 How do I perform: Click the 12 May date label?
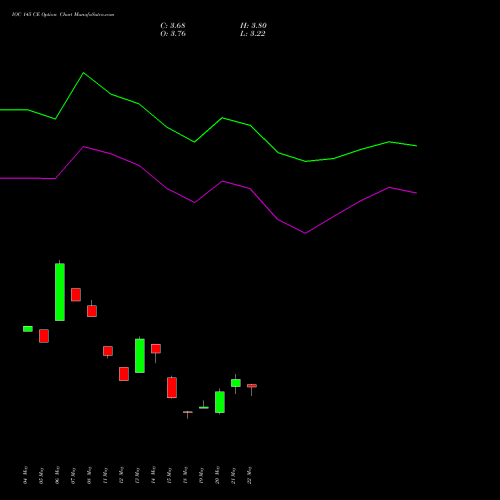[122, 475]
